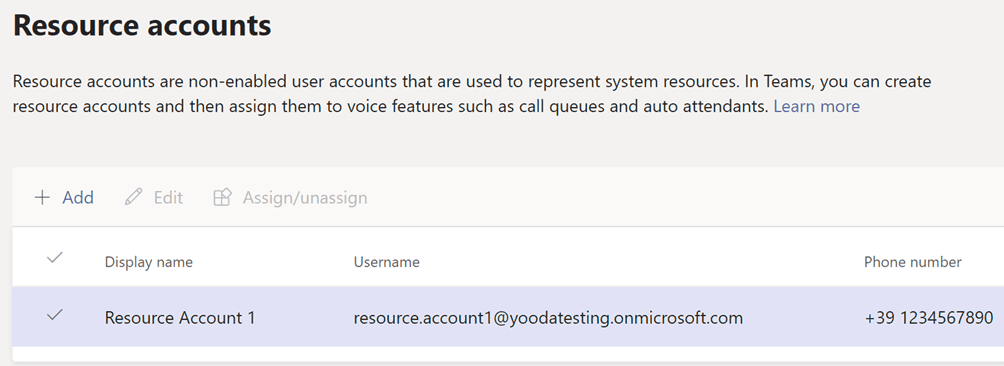Click the Resource accounts page heading
Image resolution: width=1004 pixels, height=366 pixels.
tap(142, 26)
